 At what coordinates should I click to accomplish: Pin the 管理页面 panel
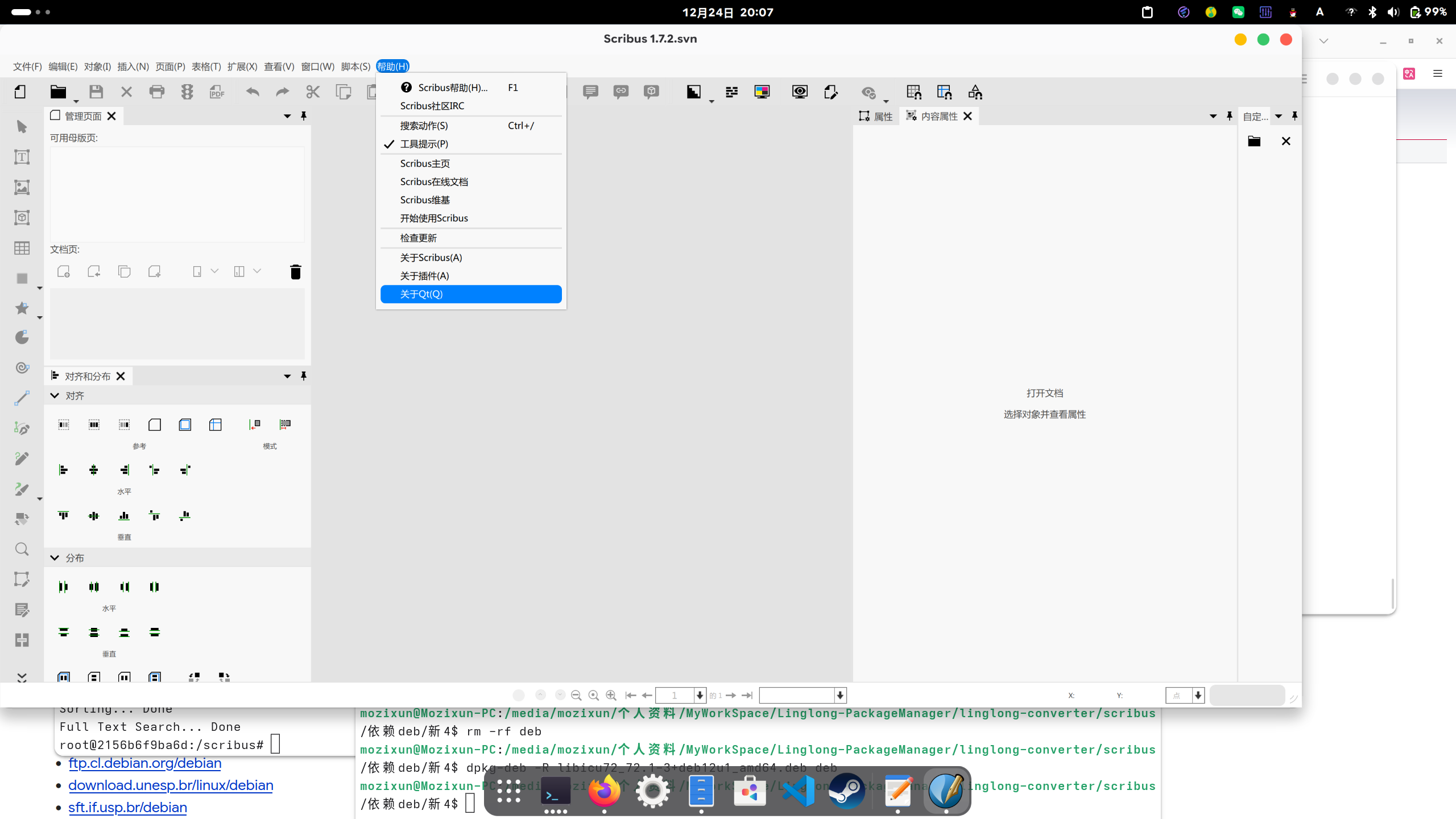click(x=304, y=116)
